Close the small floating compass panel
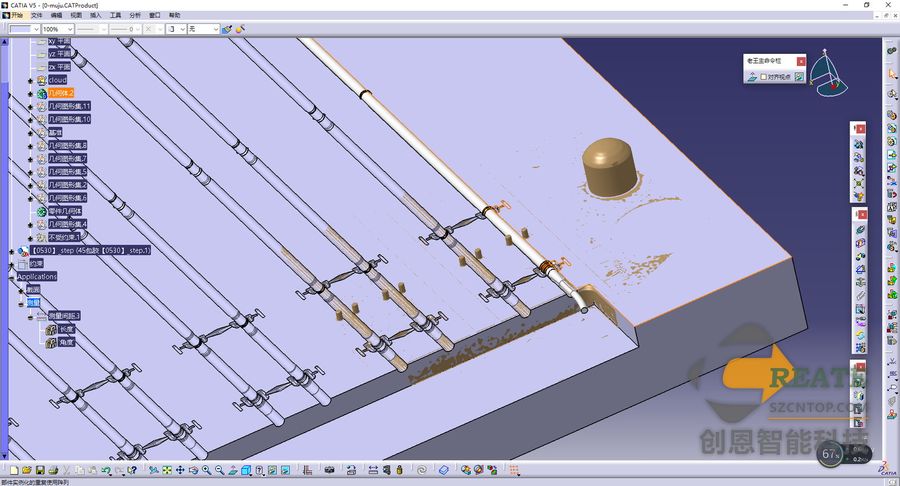This screenshot has width=900, height=486. 801,61
